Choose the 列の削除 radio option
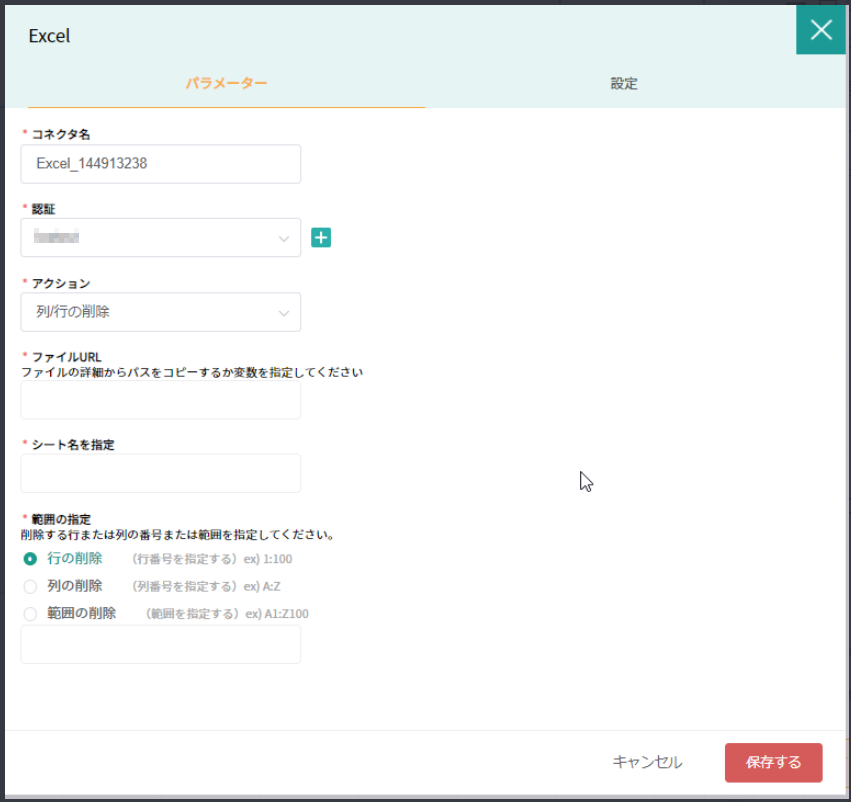851x802 pixels. 30,587
